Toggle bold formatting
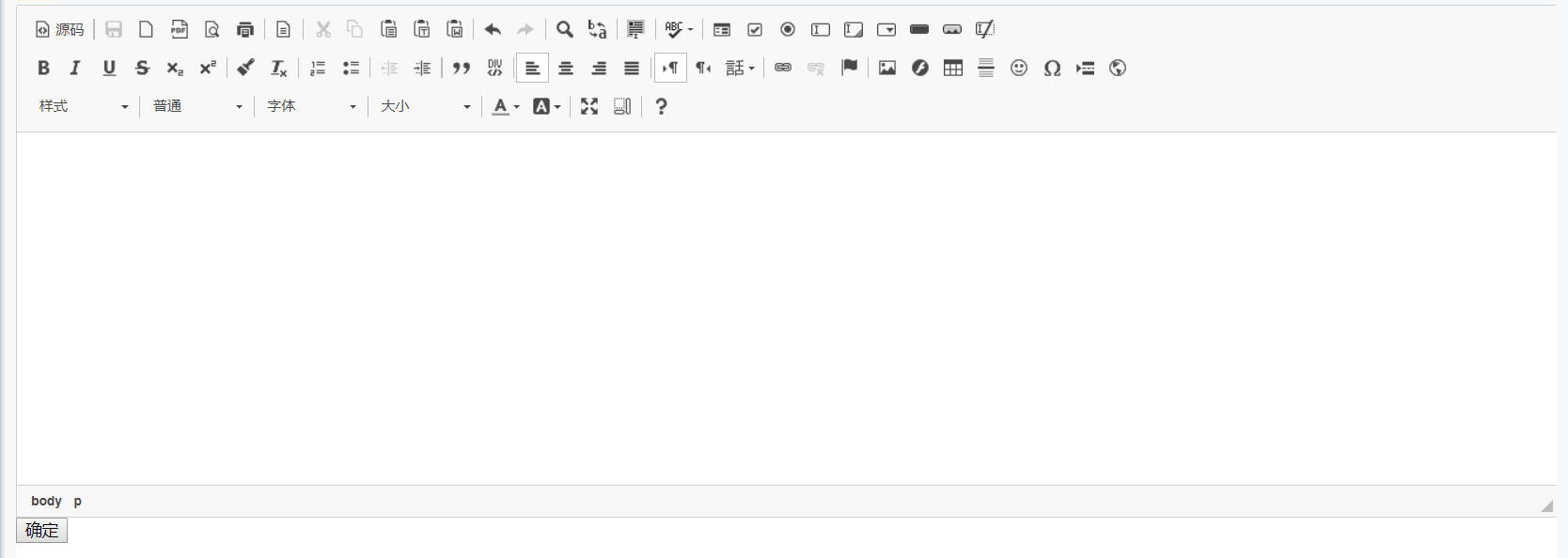 click(43, 69)
